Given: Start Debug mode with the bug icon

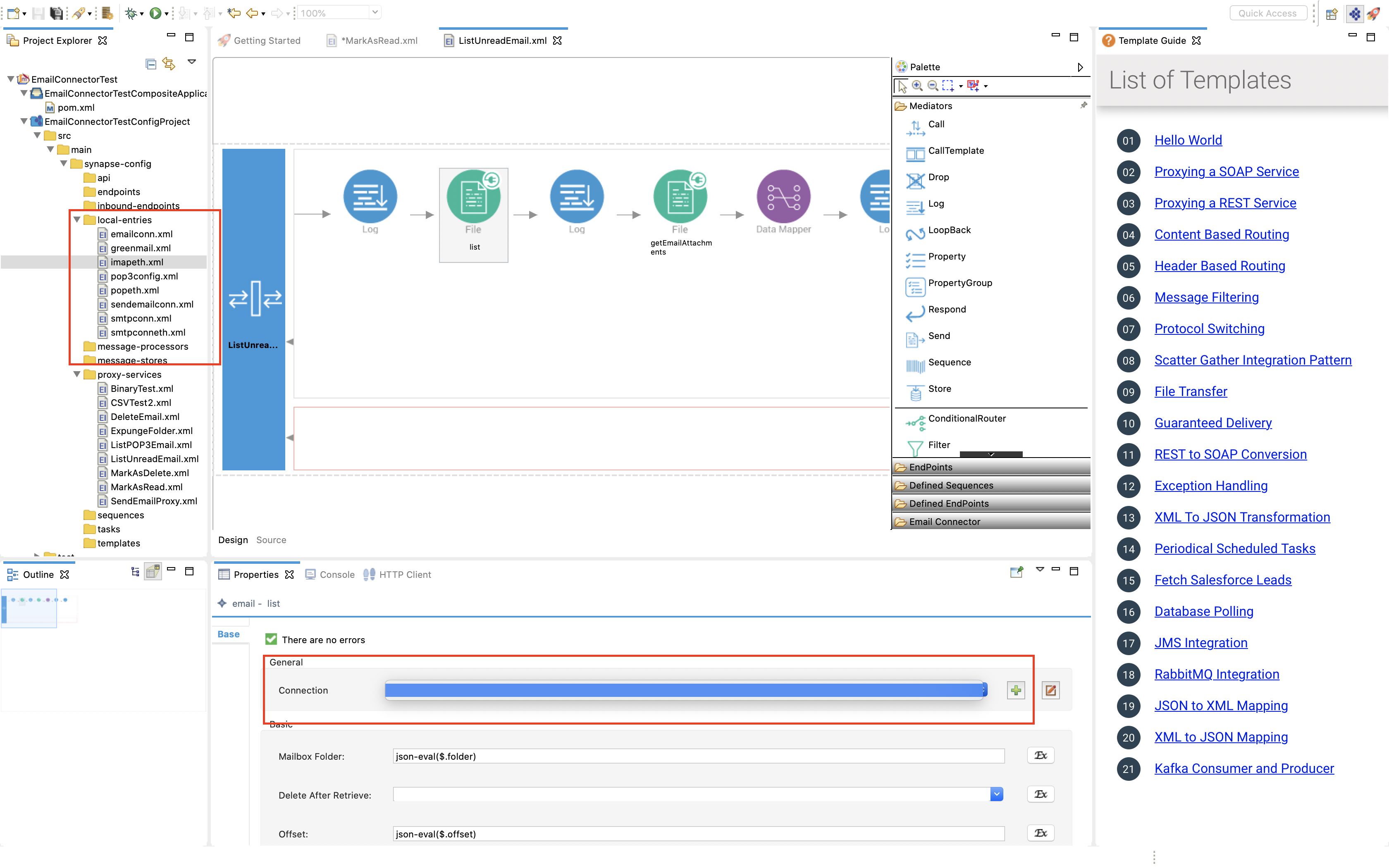Looking at the screenshot, I should point(131,12).
